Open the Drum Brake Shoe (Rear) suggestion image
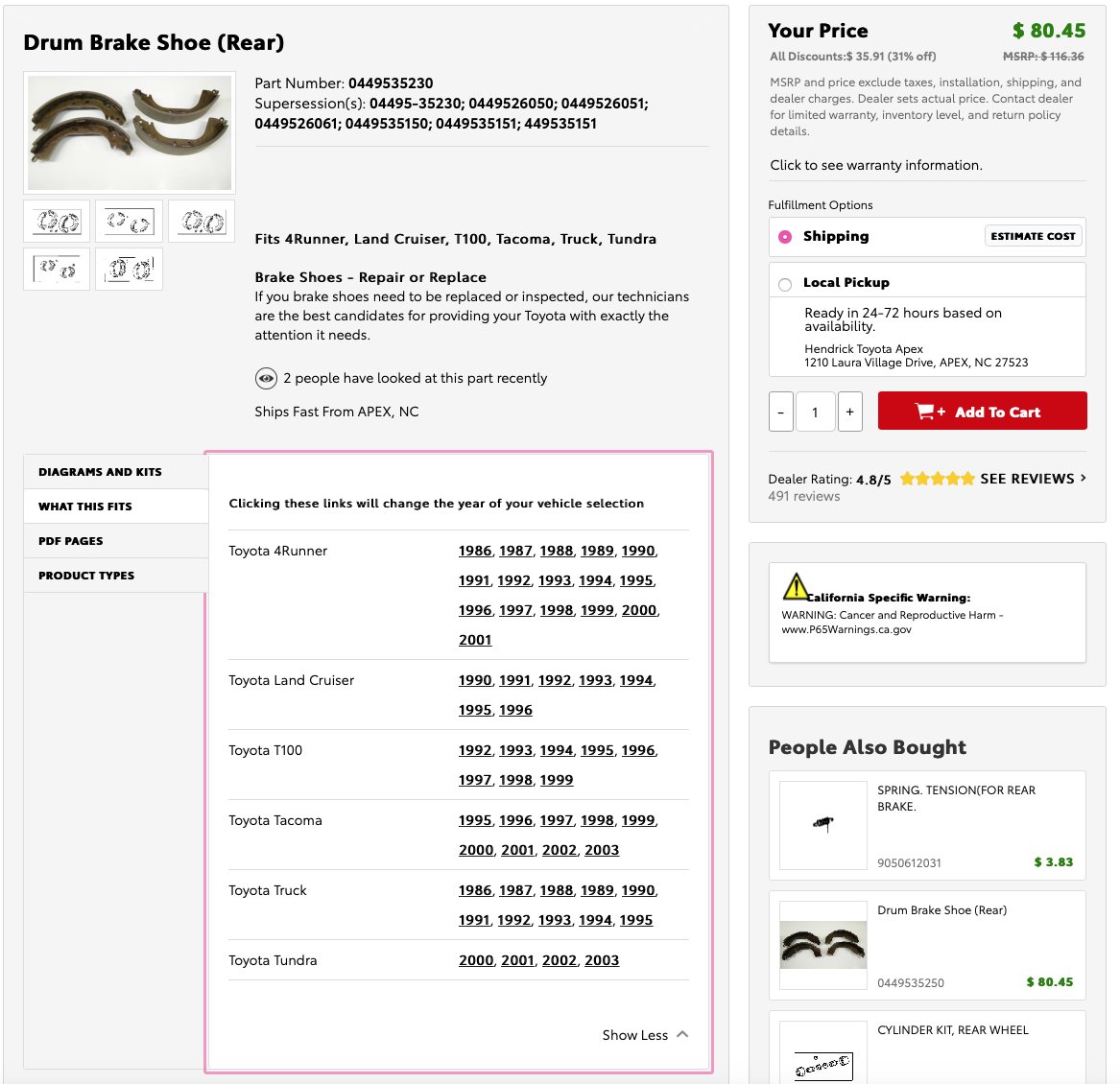The width and height of the screenshot is (1120, 1084). [x=822, y=945]
